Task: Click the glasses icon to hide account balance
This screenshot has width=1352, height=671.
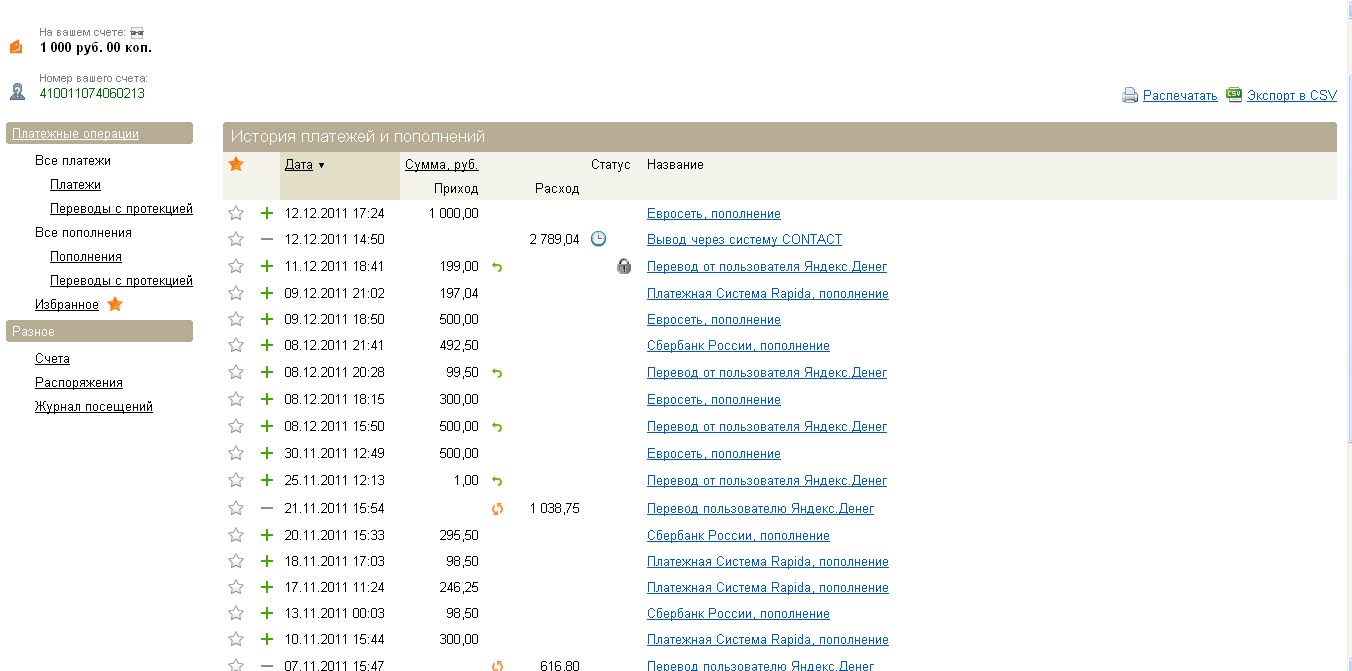Action: point(137,32)
